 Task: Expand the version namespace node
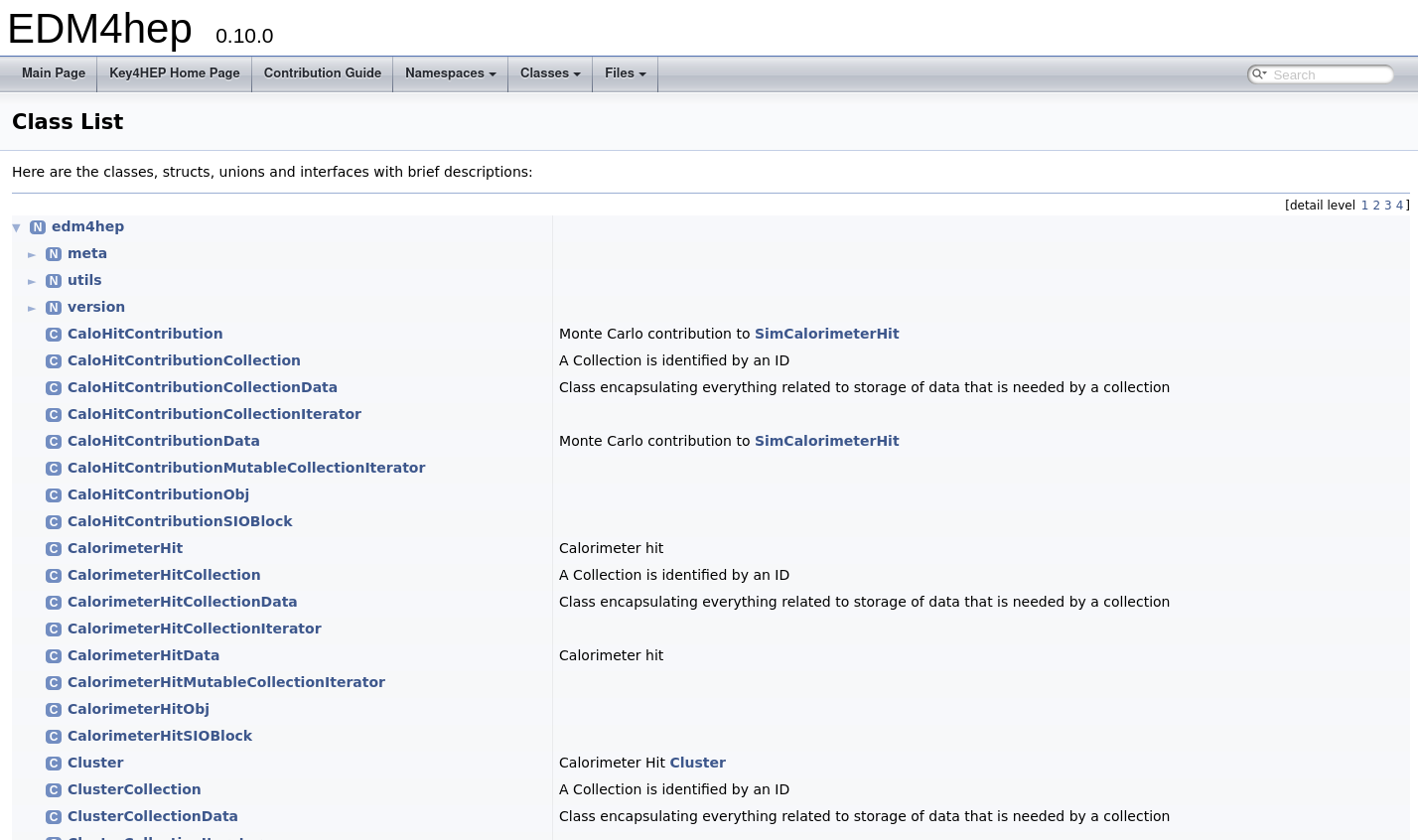(x=32, y=308)
